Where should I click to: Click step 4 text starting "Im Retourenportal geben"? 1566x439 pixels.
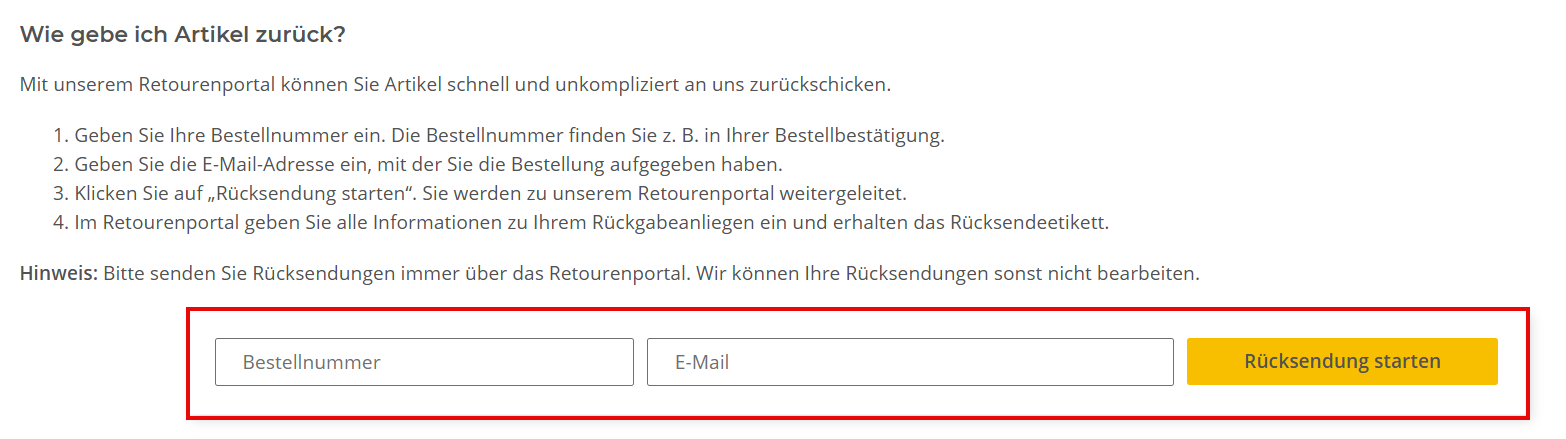590,222
